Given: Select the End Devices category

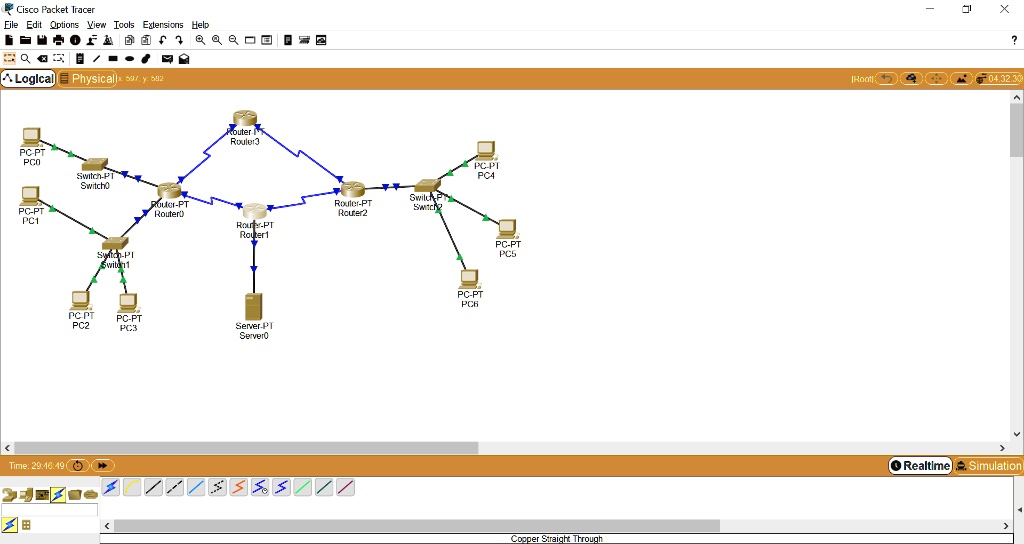Looking at the screenshot, I should 26,495.
